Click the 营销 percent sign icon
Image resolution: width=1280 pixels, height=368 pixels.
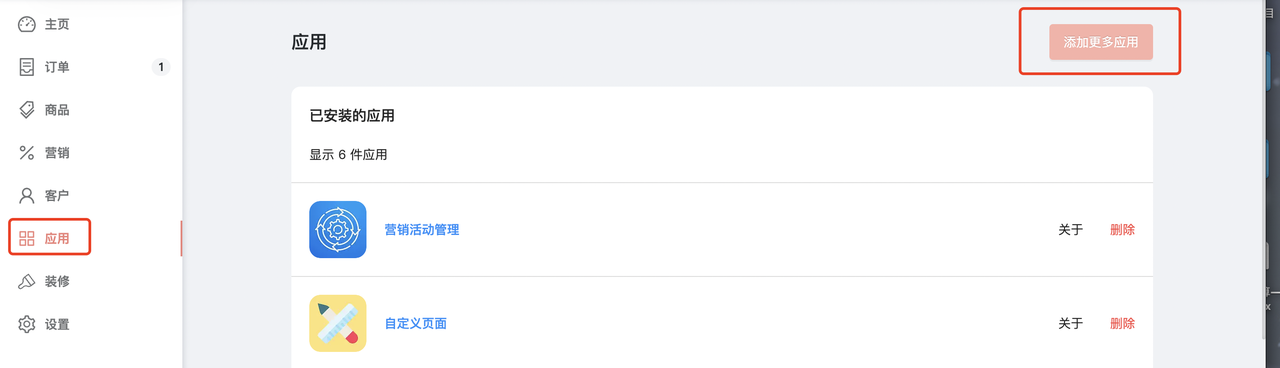pyautogui.click(x=27, y=153)
